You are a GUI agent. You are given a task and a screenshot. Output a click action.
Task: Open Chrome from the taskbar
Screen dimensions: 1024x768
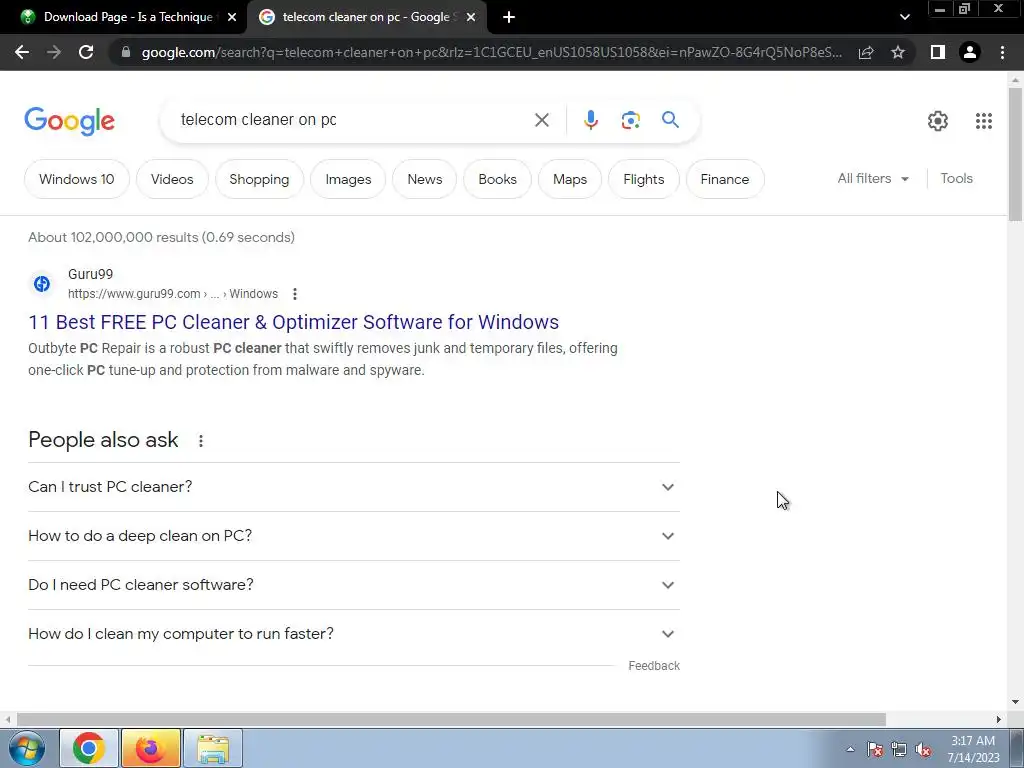(x=89, y=748)
